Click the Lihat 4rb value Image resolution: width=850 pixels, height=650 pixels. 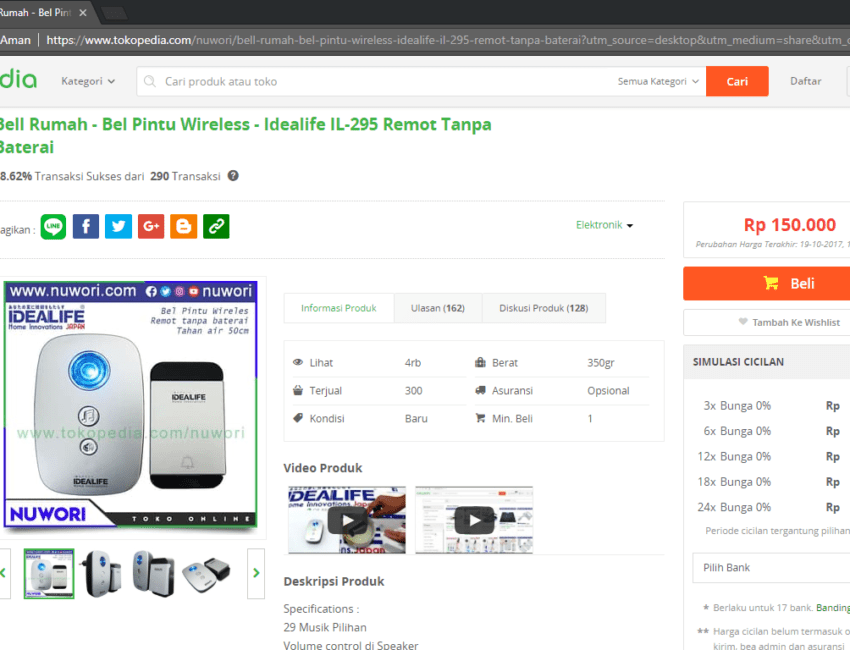[413, 363]
